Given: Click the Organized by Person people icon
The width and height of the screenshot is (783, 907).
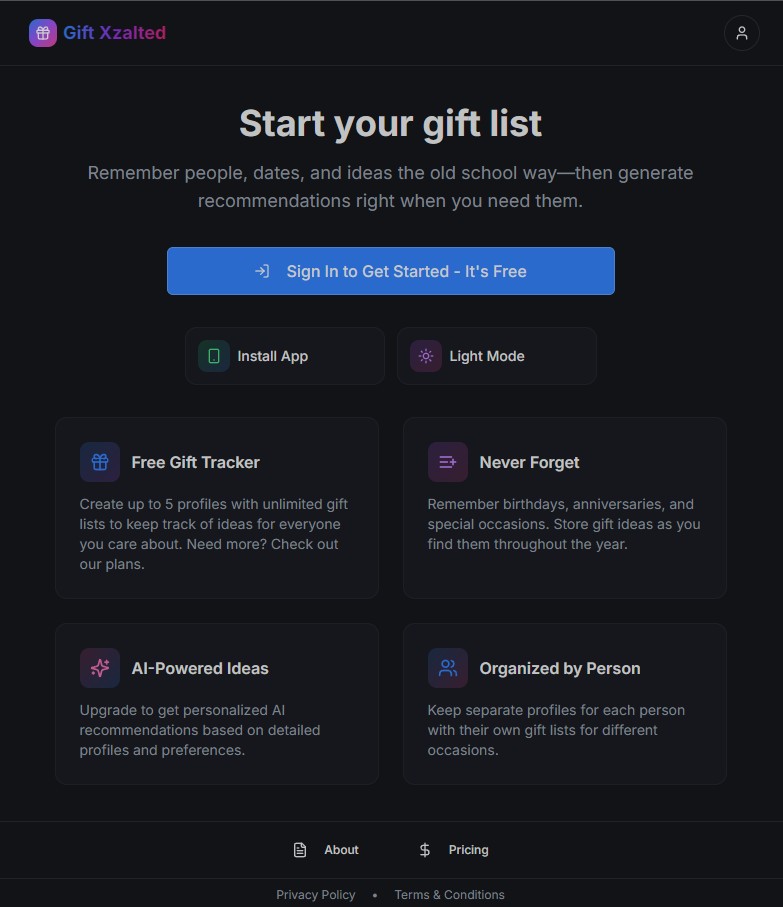Looking at the screenshot, I should coord(447,668).
